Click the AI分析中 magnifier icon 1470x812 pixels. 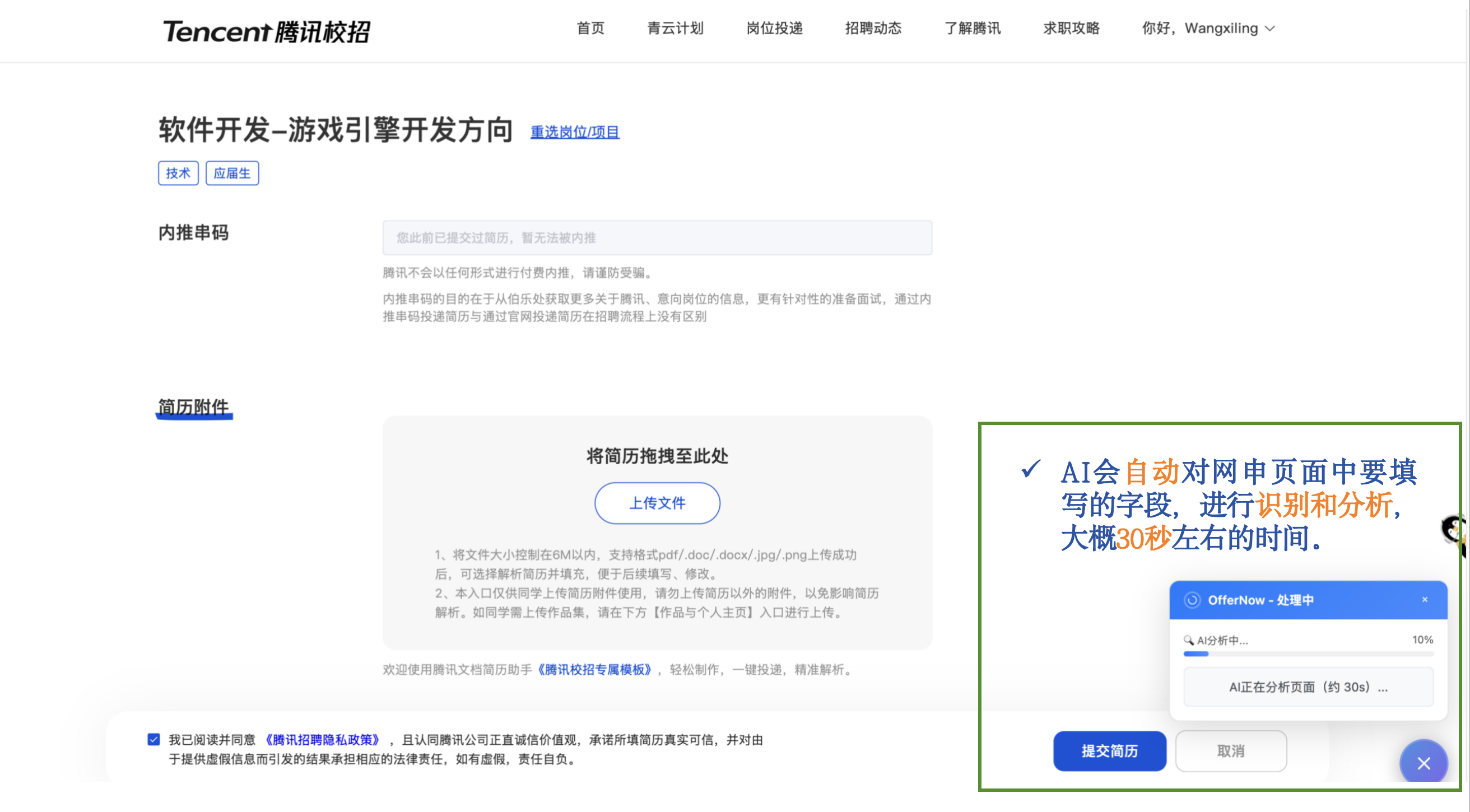point(1189,640)
